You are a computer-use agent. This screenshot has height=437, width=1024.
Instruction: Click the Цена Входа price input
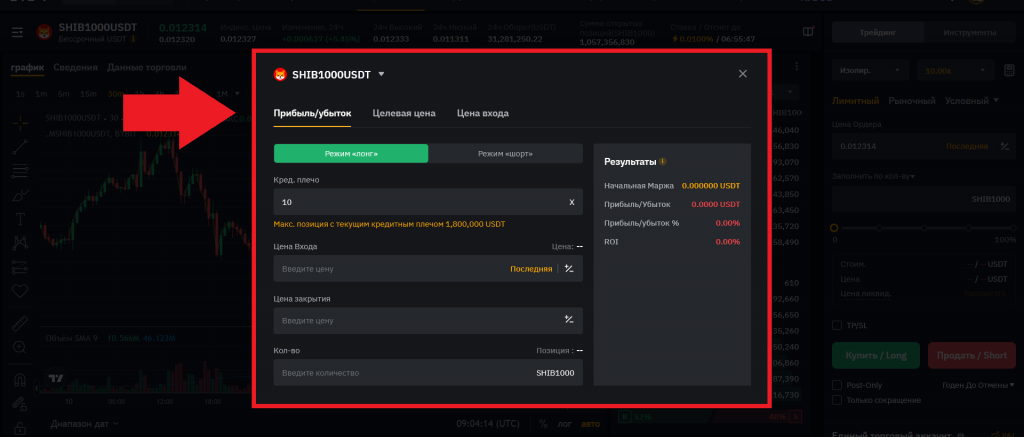coord(428,268)
